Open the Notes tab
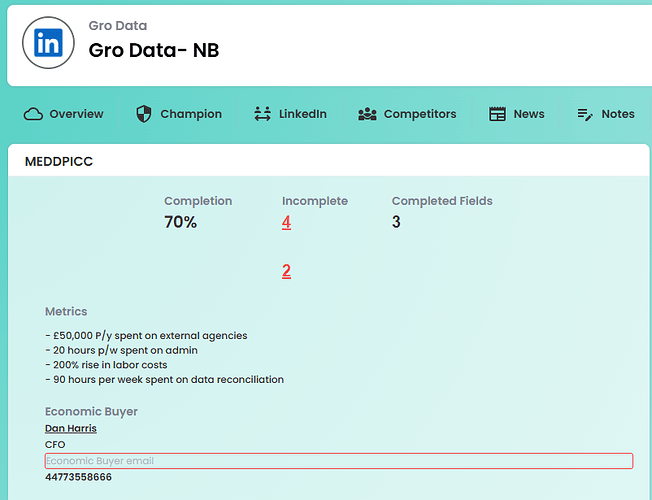652x500 pixels. point(606,114)
